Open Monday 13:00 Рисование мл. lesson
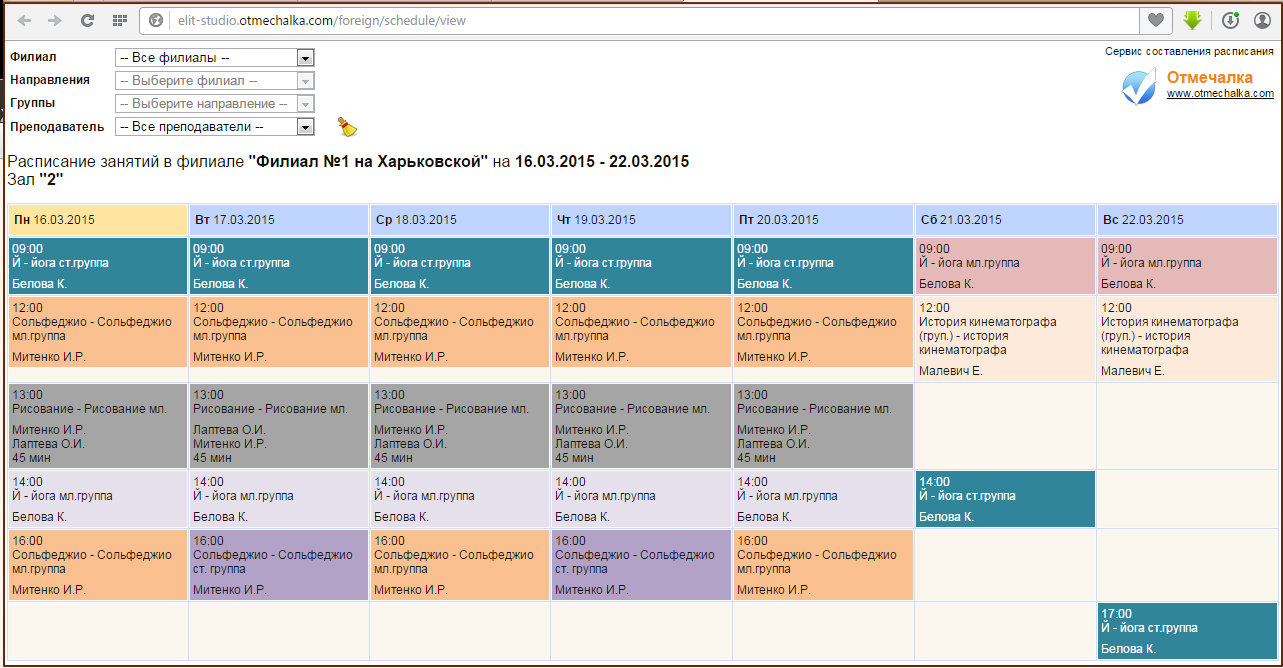 pos(98,426)
